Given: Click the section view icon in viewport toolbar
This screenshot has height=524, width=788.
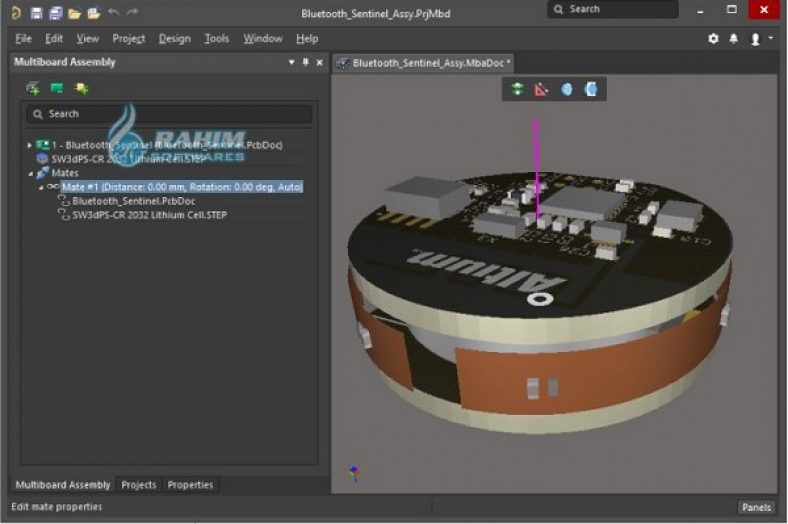Looking at the screenshot, I should (591, 89).
